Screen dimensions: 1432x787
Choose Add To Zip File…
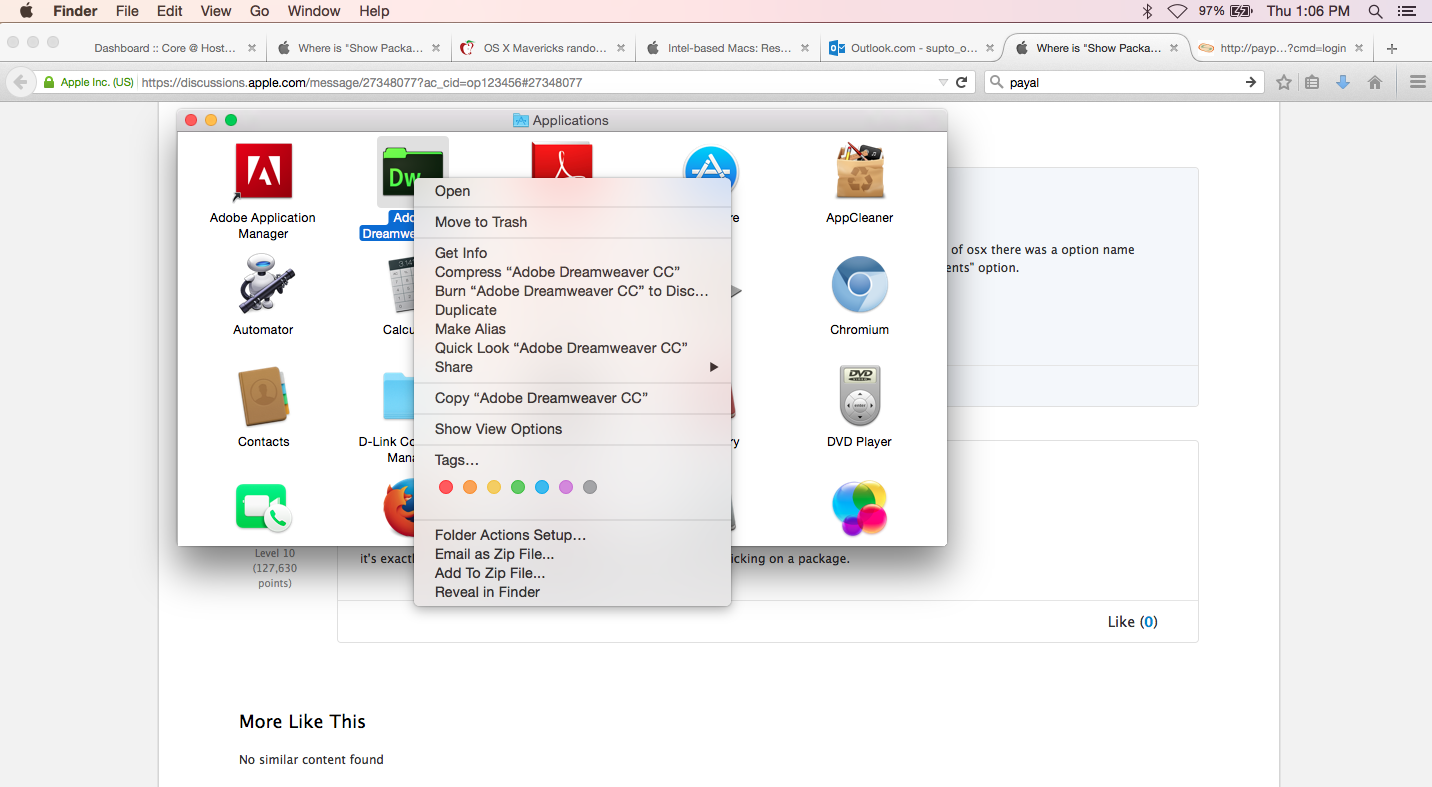(572, 573)
